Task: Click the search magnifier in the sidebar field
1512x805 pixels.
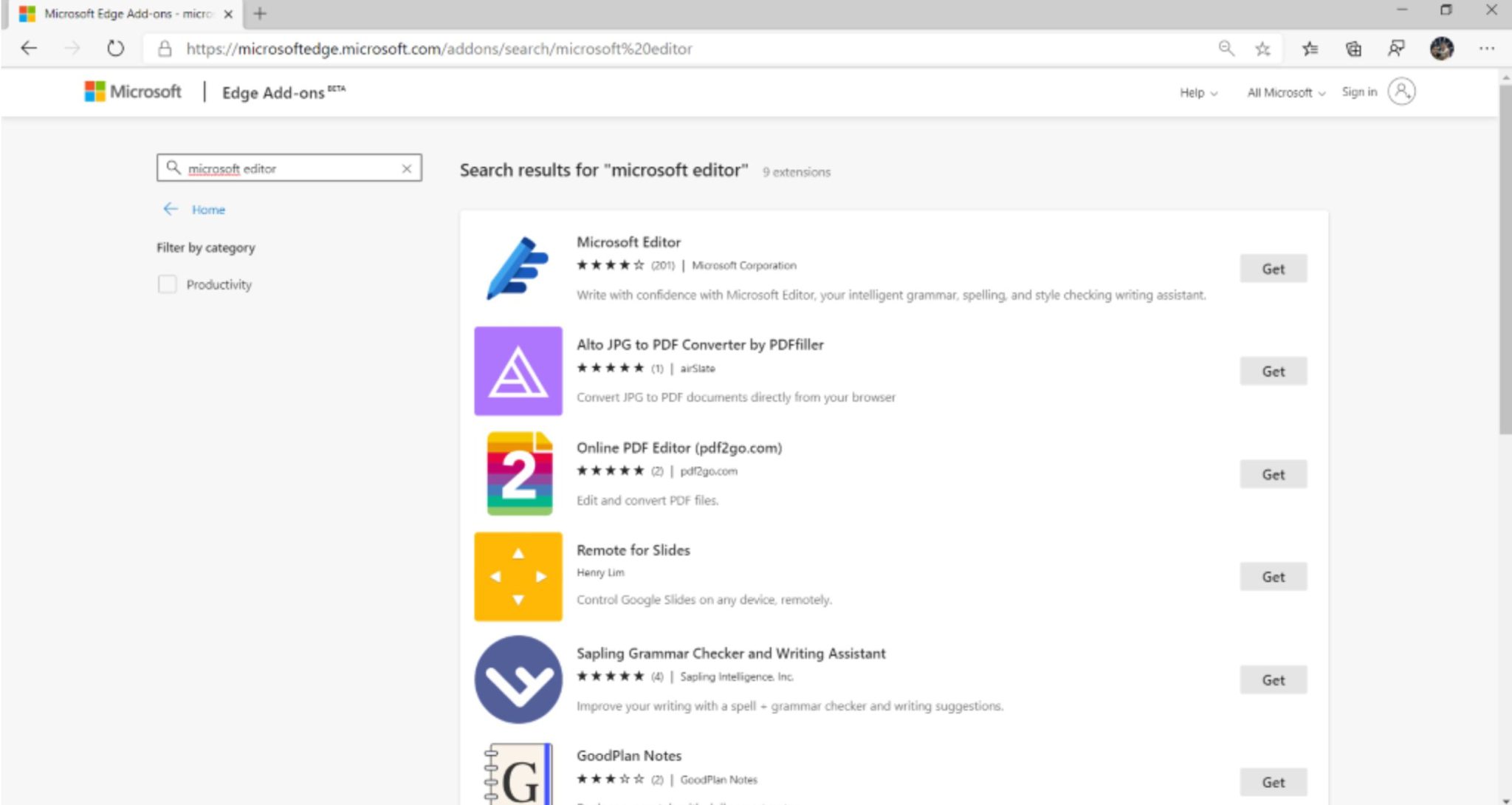Action: pos(173,168)
